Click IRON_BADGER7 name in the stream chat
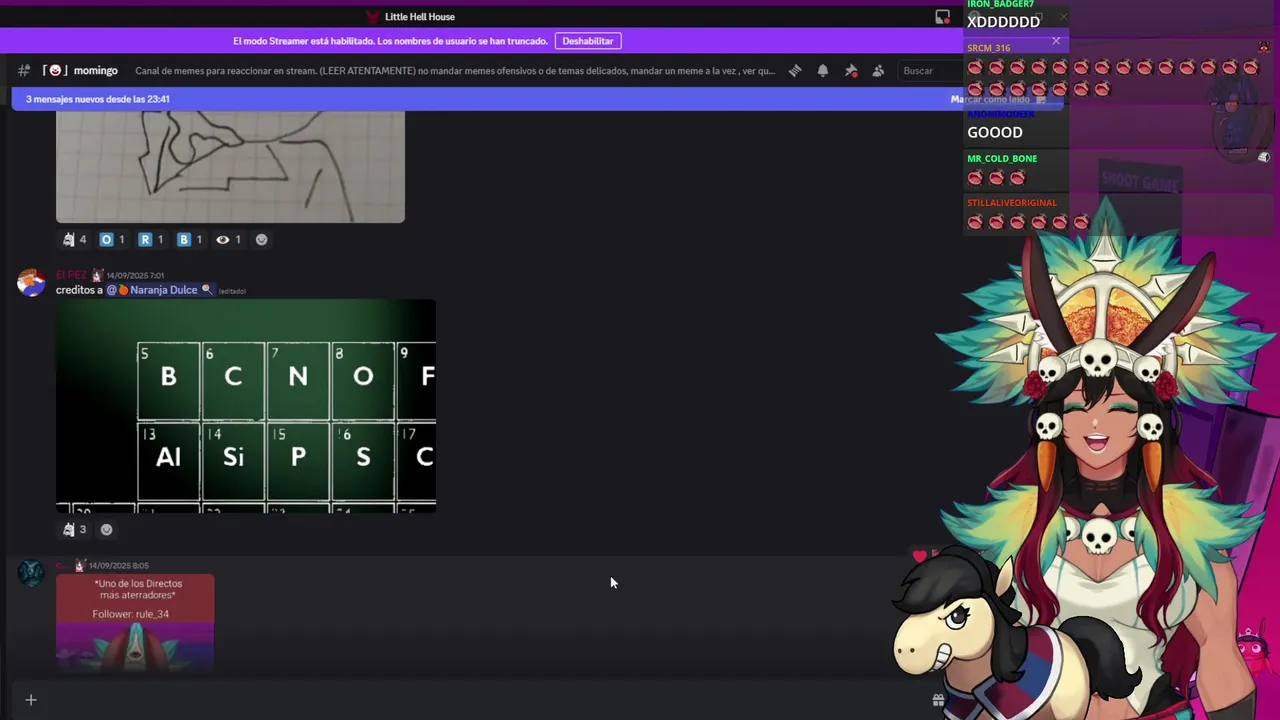1280x720 pixels. point(1000,5)
